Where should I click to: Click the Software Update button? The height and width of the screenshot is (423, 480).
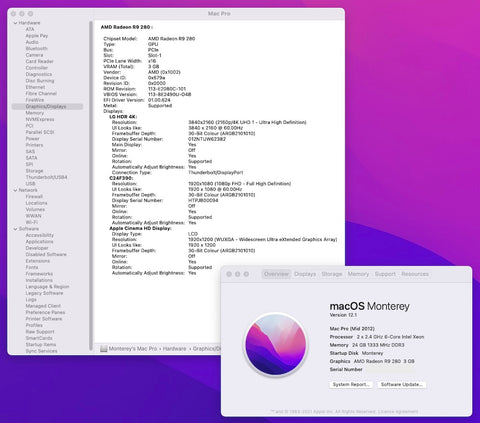point(402,384)
